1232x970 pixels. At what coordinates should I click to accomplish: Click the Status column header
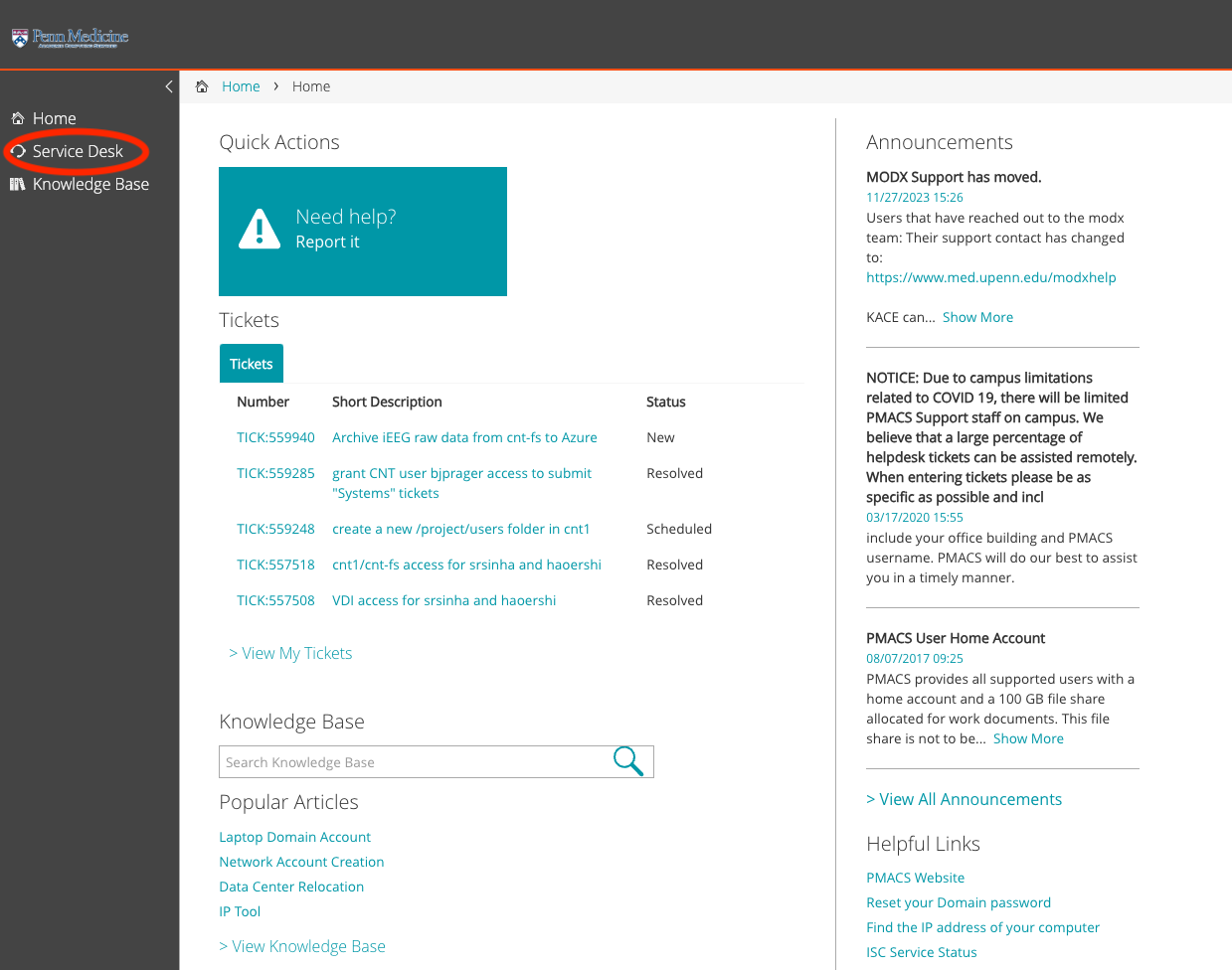[665, 402]
